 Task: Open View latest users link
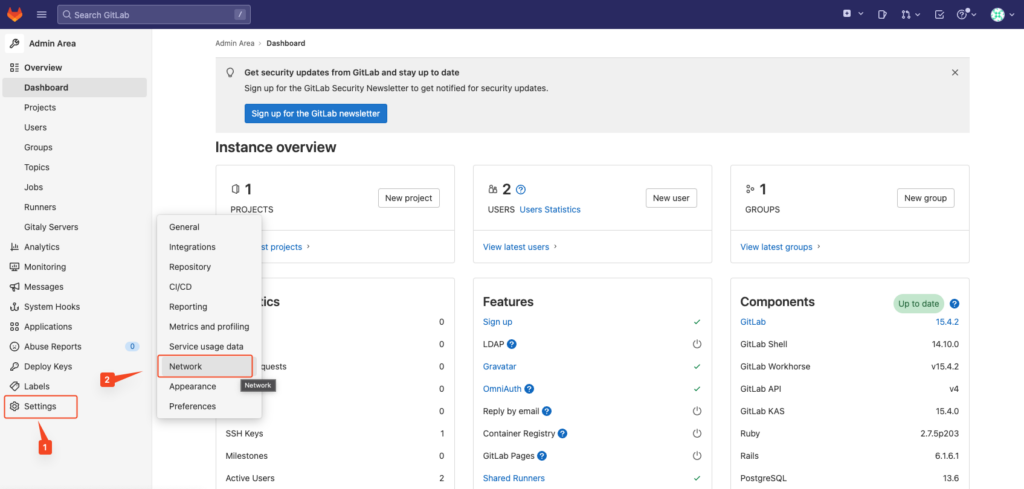(516, 247)
